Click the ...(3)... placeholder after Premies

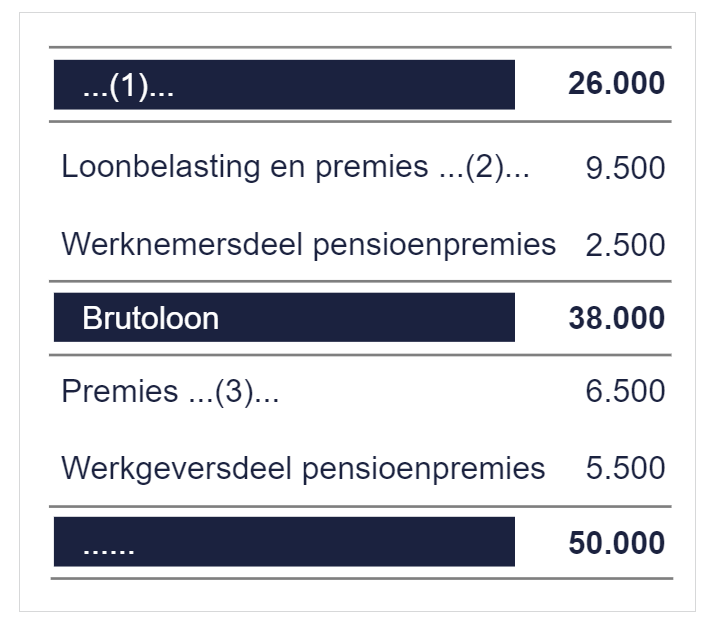point(234,392)
